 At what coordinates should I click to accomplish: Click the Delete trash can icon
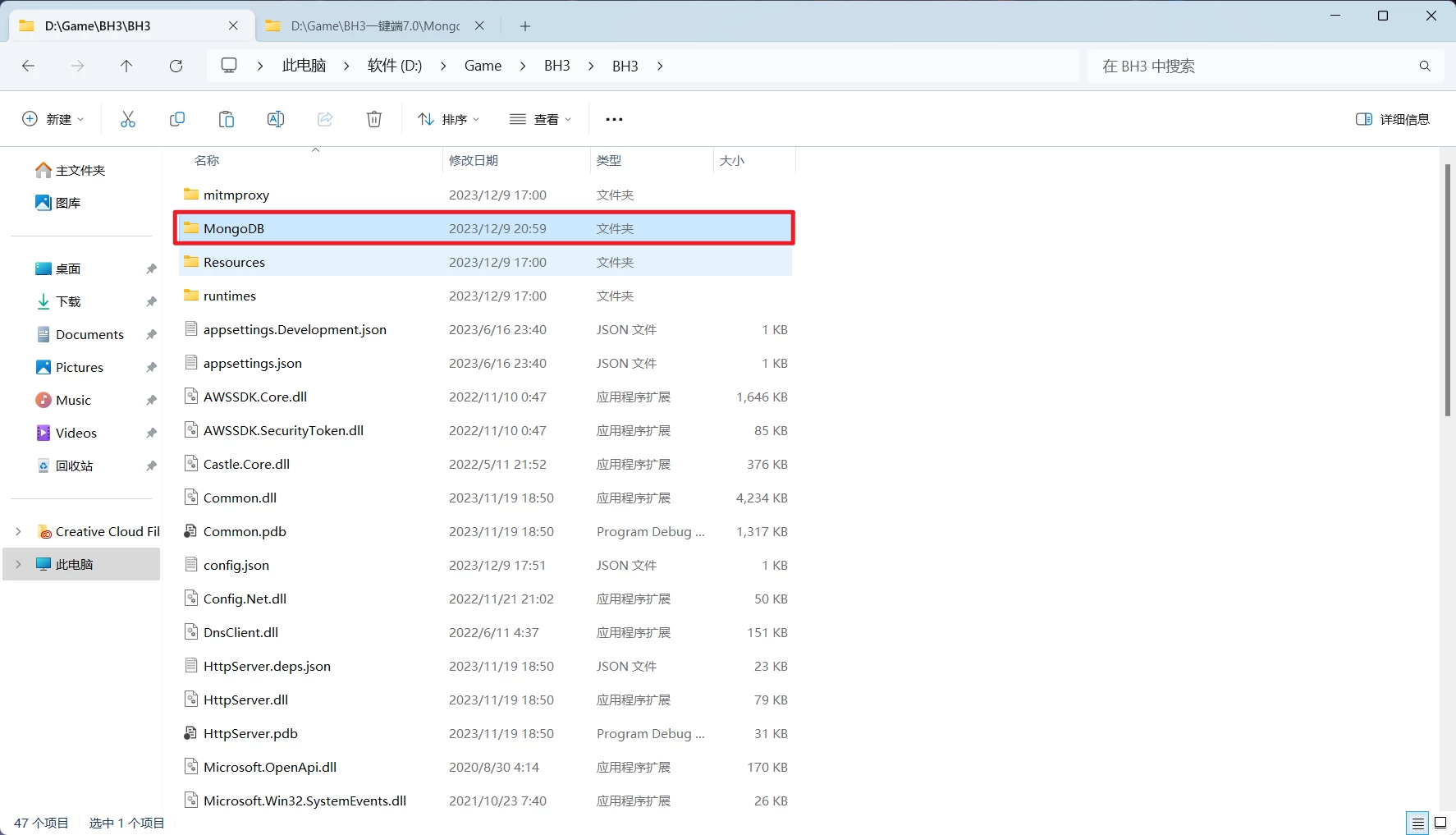tap(374, 119)
